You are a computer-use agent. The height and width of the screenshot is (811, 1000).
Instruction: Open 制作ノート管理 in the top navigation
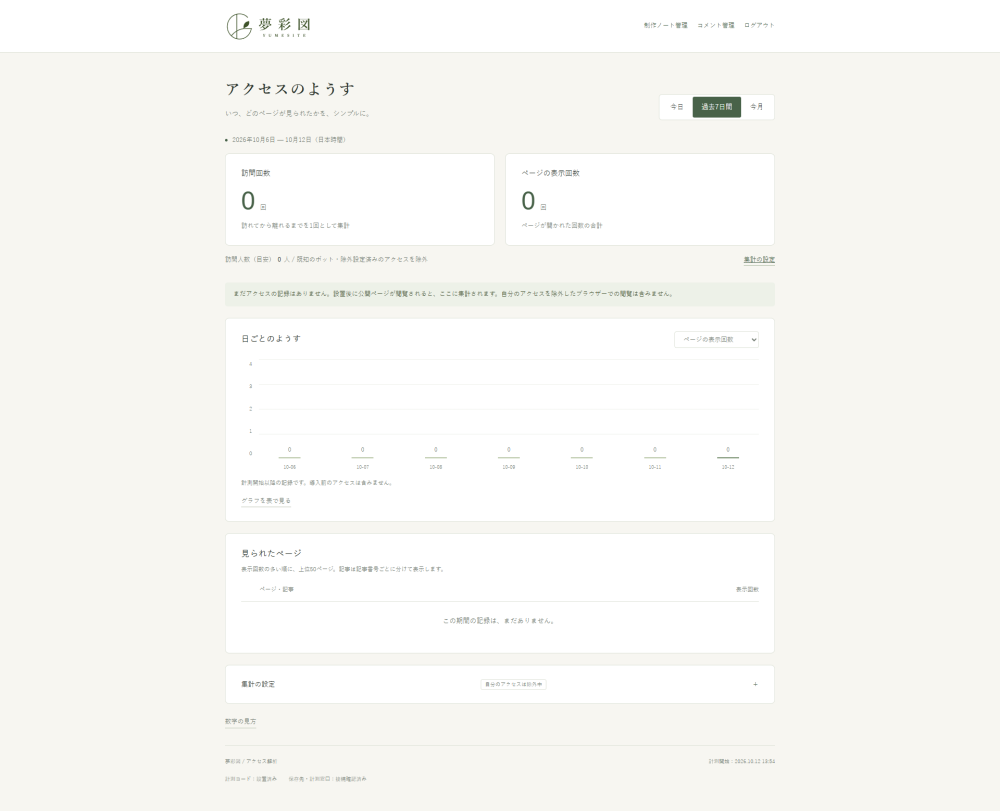click(665, 26)
